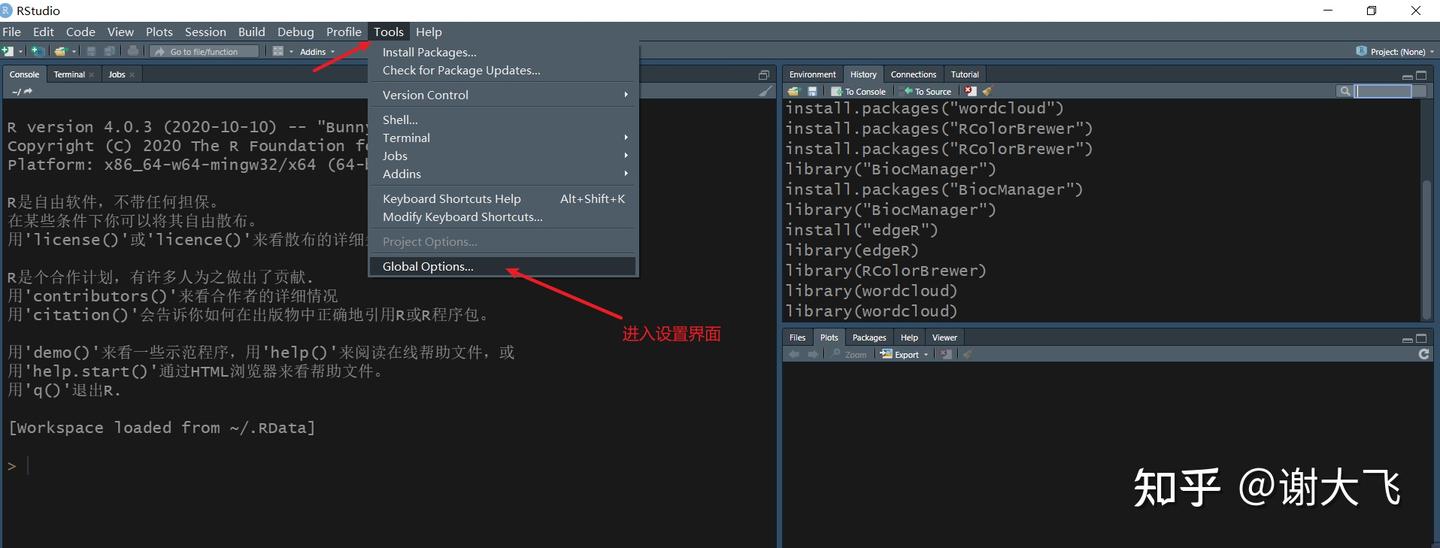The width and height of the screenshot is (1440, 548).
Task: Open the Edit menu
Action: click(43, 32)
